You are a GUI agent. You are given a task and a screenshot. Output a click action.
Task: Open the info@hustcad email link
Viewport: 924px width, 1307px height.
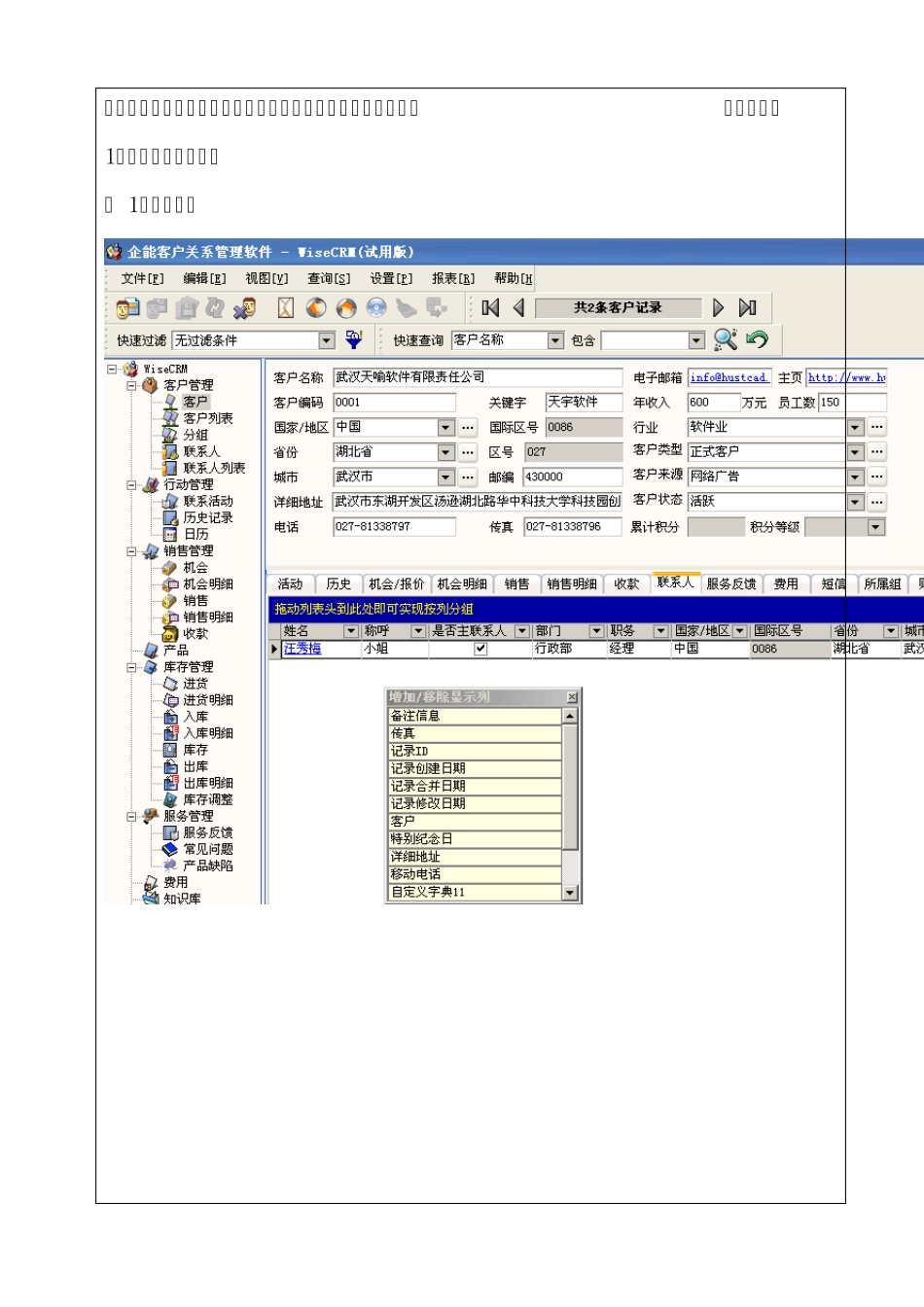(x=729, y=377)
